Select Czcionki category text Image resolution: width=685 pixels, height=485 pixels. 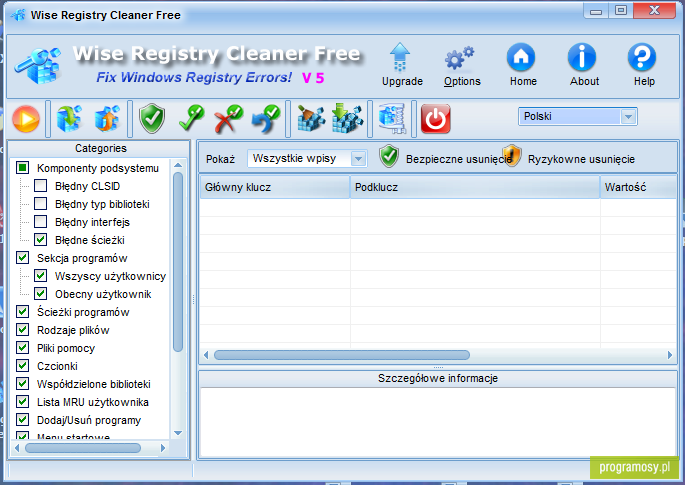(x=57, y=366)
